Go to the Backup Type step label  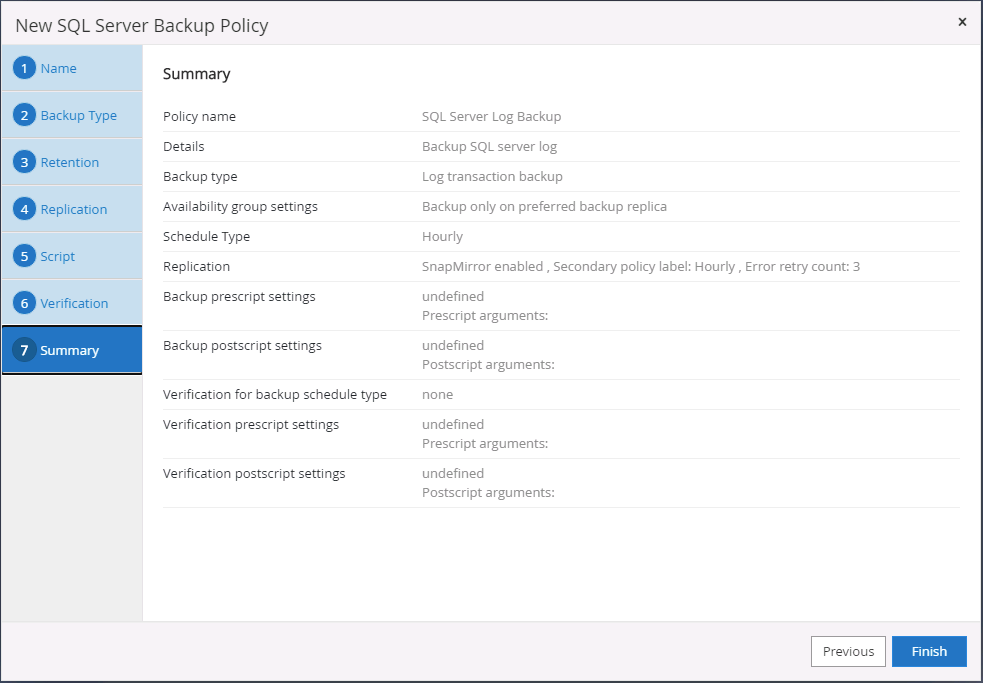coord(78,115)
